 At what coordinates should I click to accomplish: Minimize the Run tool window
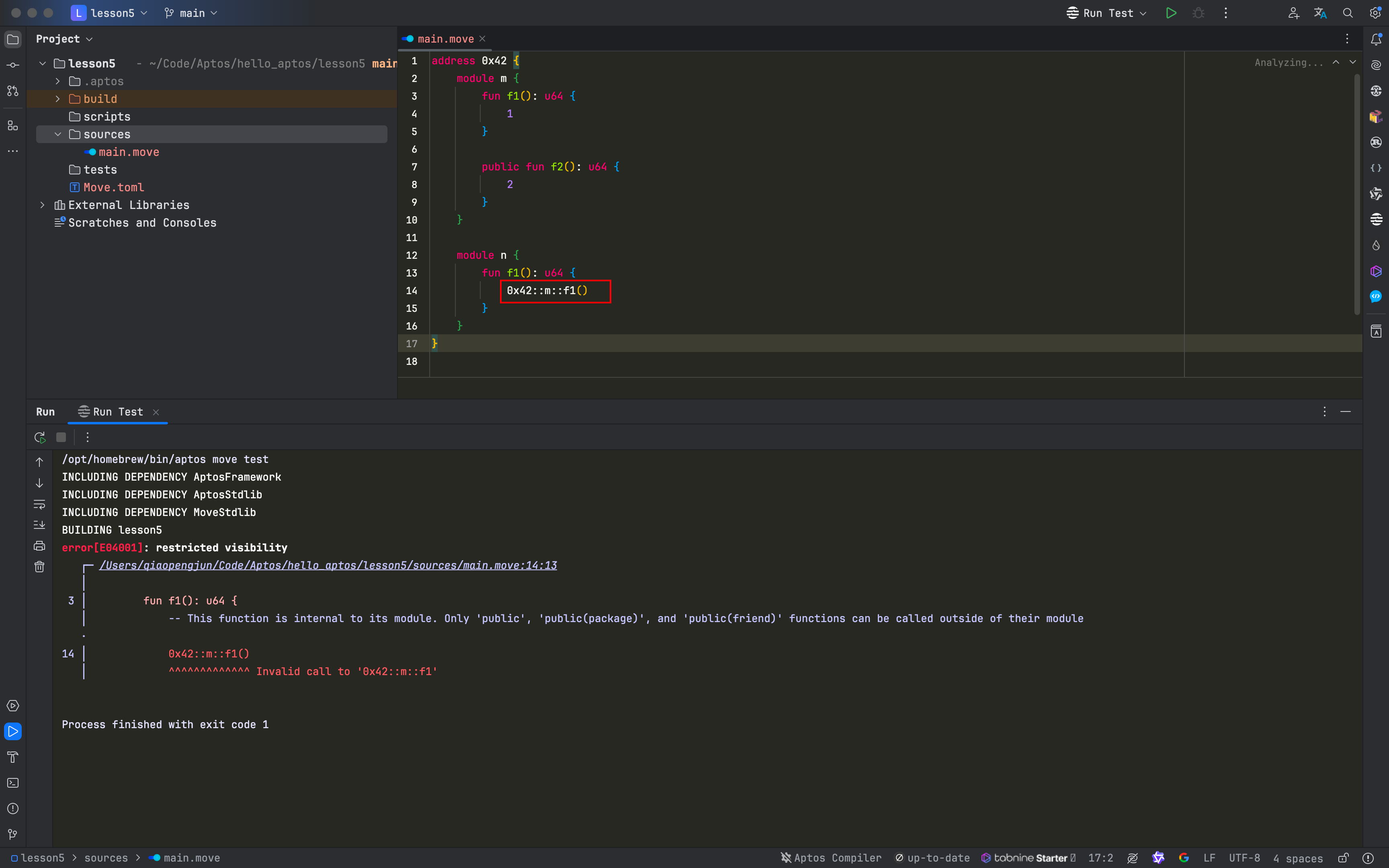(1345, 411)
